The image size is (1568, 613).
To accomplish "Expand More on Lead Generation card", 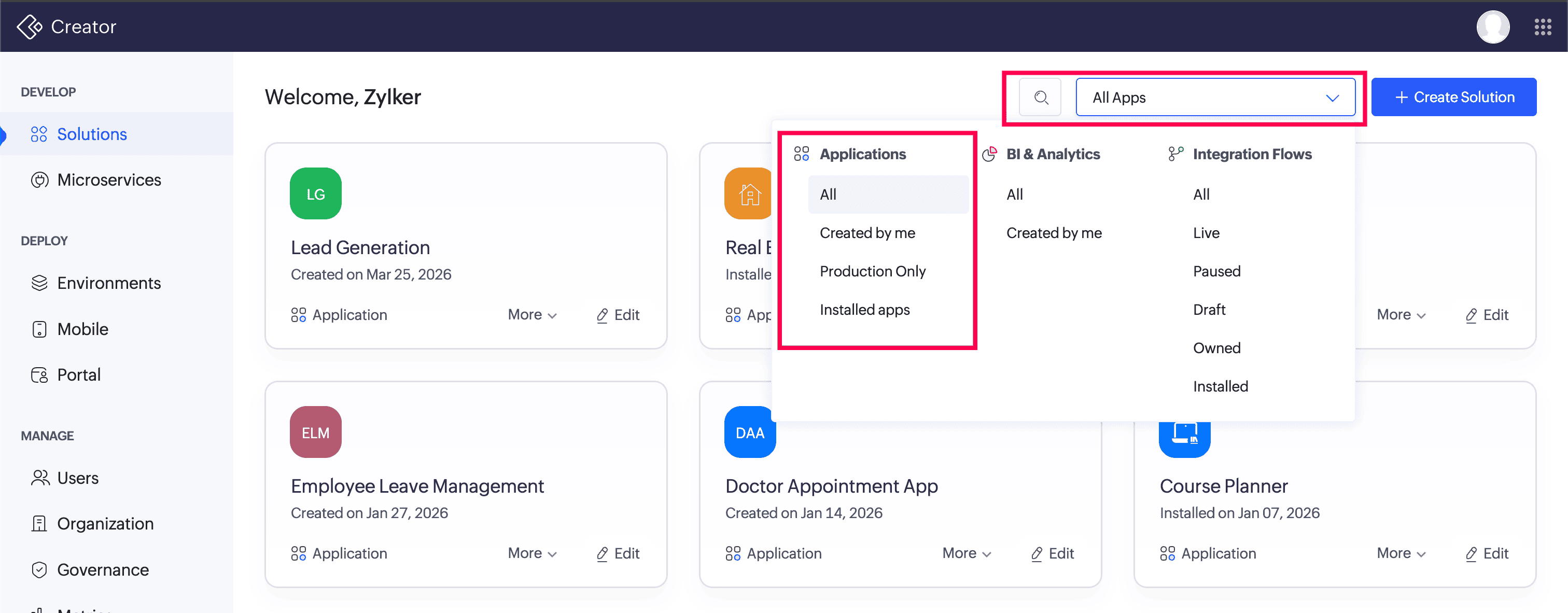I will 532,315.
